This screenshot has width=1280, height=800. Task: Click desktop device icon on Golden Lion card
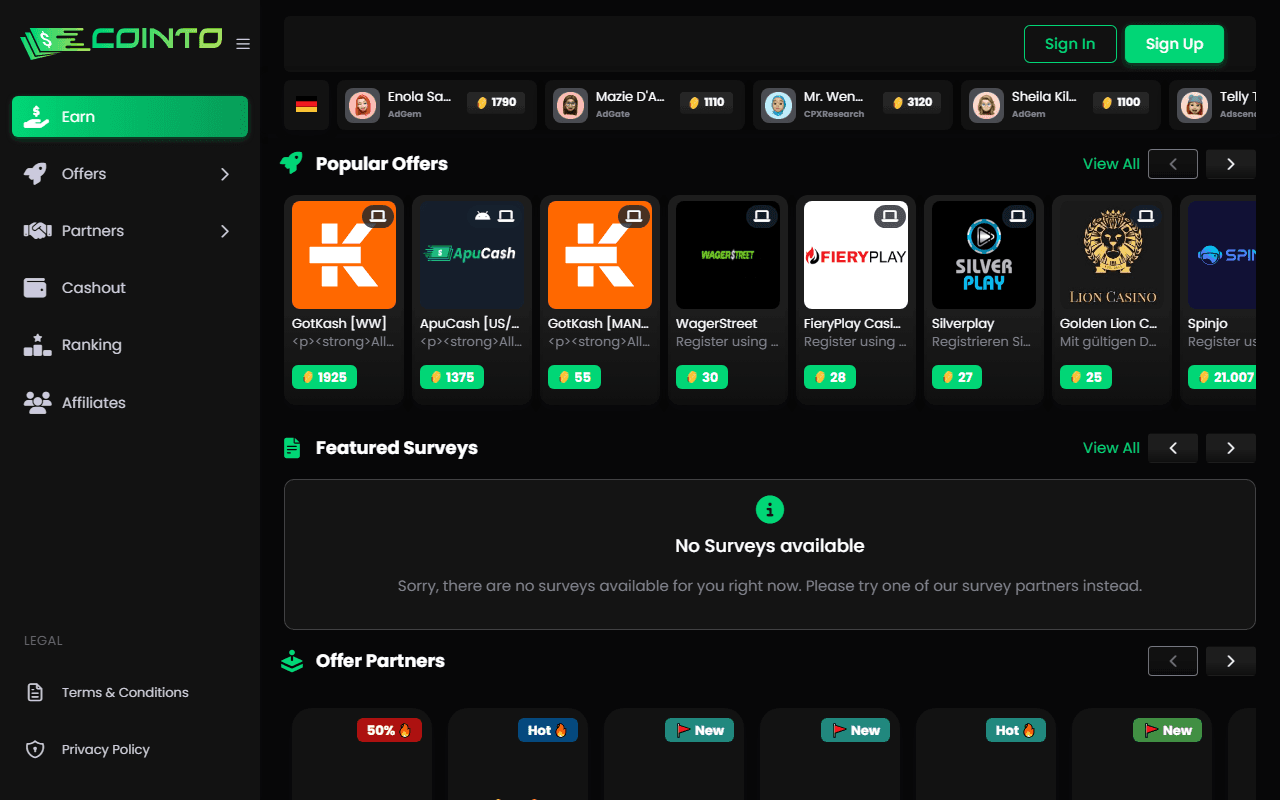point(1146,216)
